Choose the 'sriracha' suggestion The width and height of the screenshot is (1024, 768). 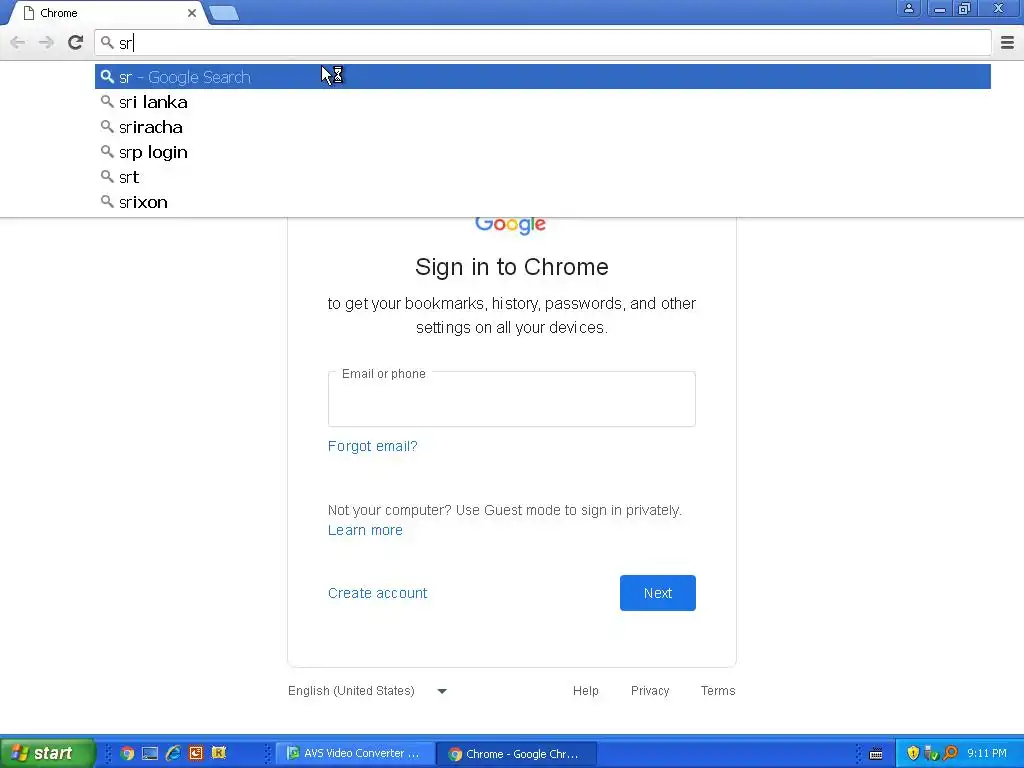click(543, 127)
